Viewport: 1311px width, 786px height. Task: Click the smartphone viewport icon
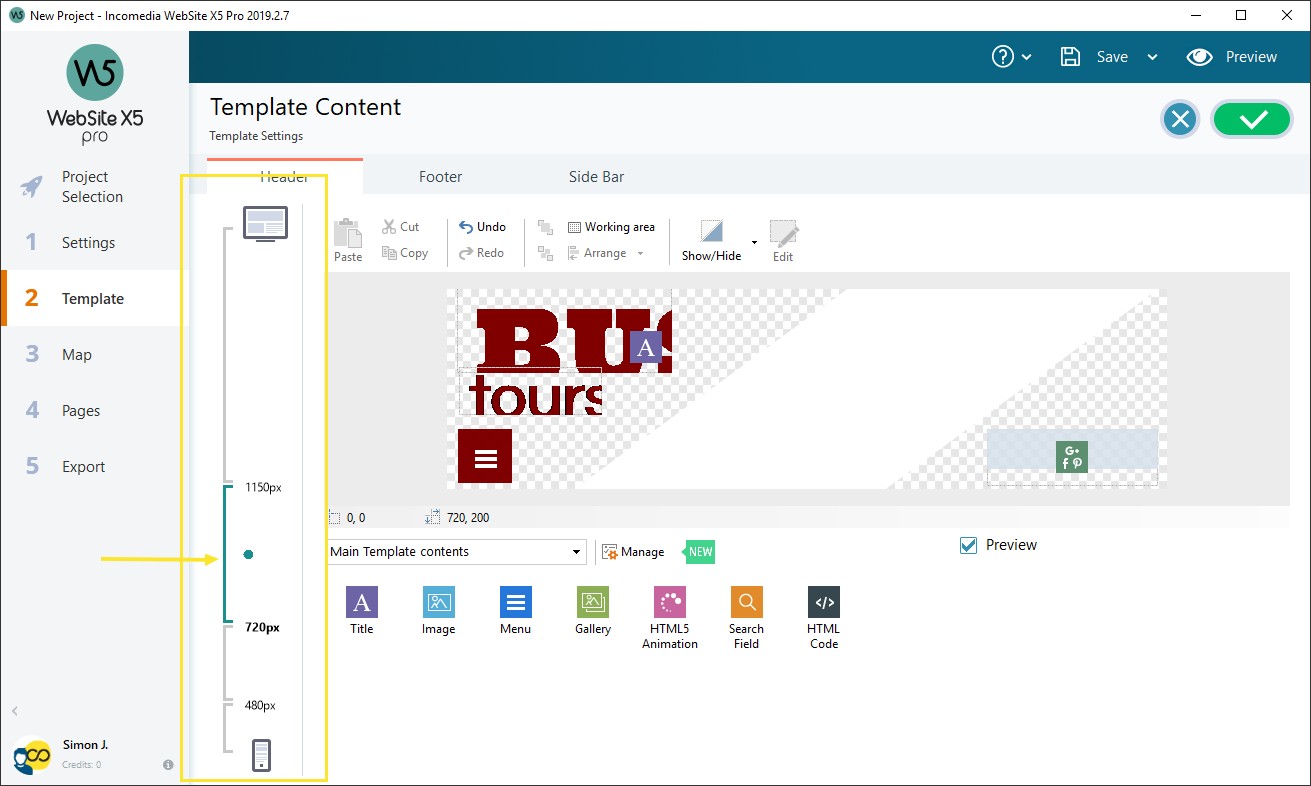coord(261,755)
